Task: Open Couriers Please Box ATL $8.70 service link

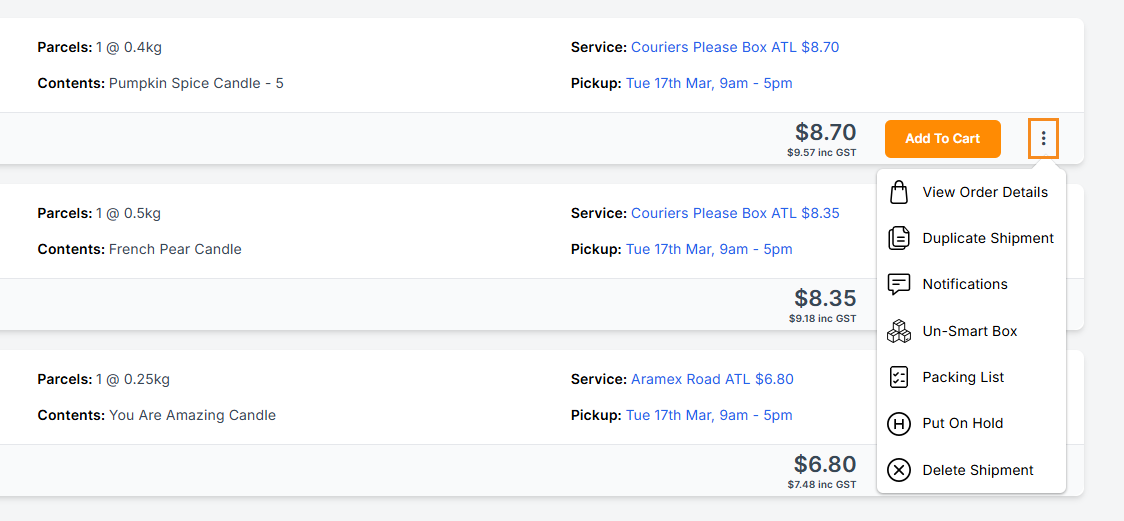Action: point(735,47)
